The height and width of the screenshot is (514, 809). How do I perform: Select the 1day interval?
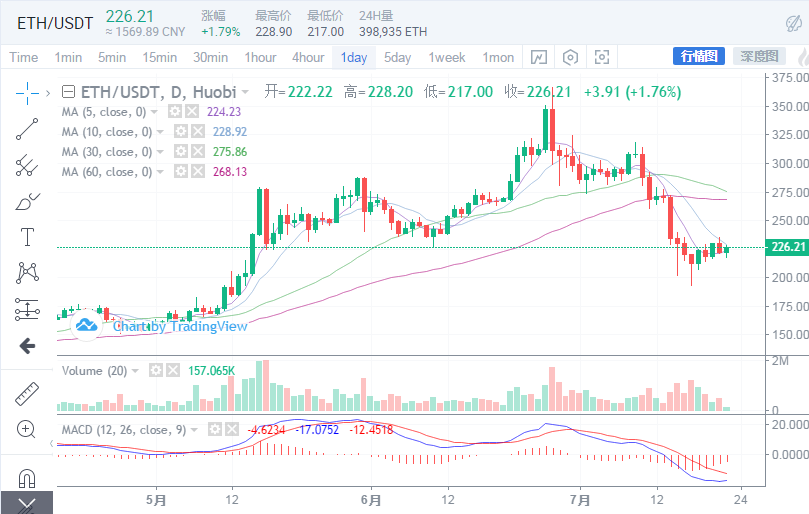(x=354, y=57)
